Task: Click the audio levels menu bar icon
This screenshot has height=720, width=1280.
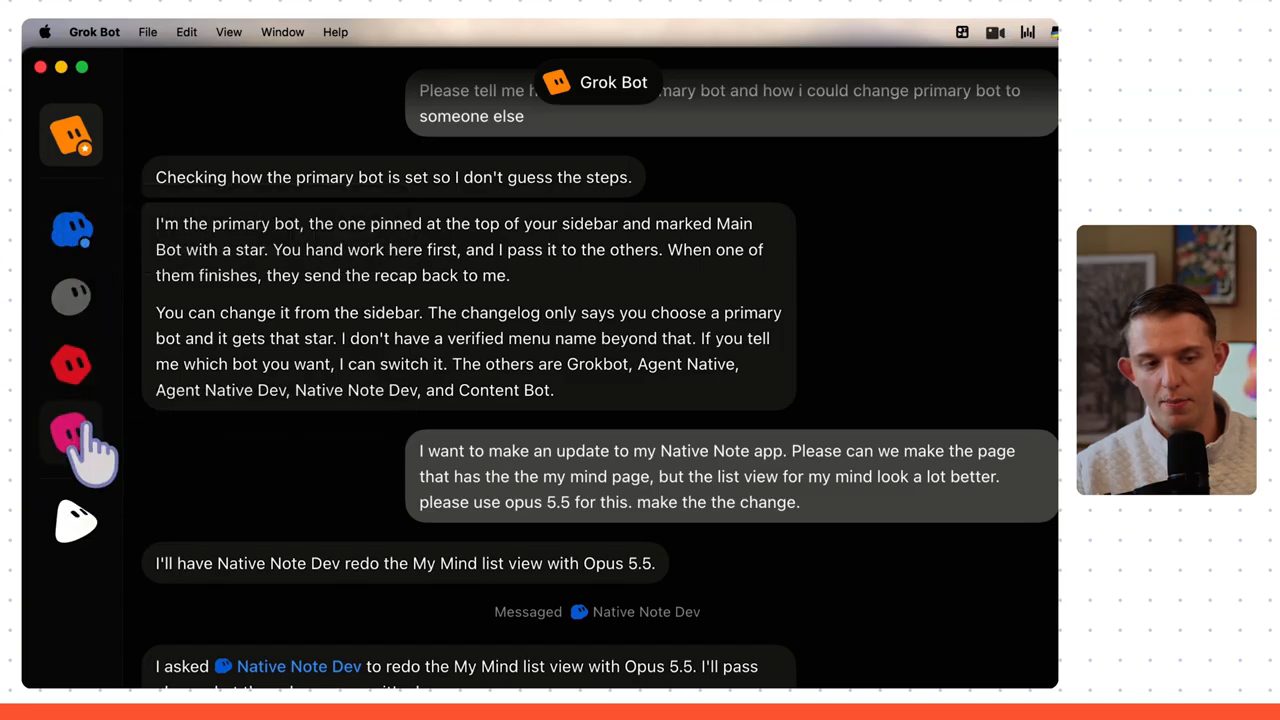Action: (x=1028, y=32)
